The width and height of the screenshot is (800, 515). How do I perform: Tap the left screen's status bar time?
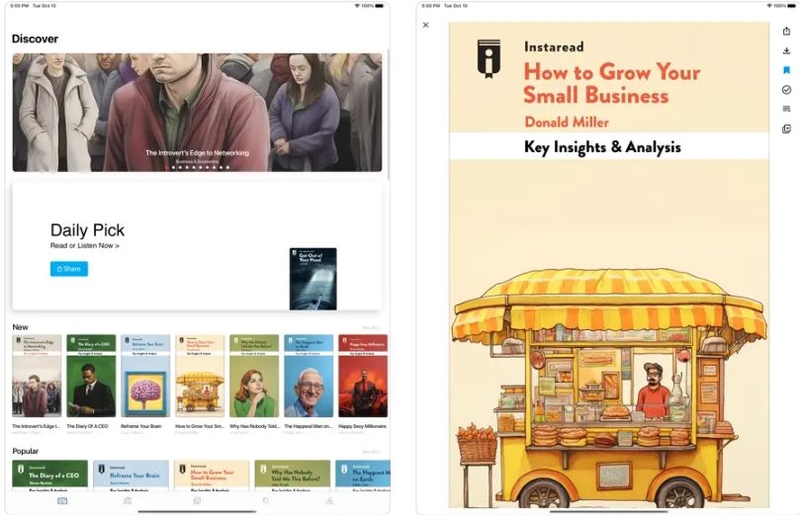tap(19, 6)
